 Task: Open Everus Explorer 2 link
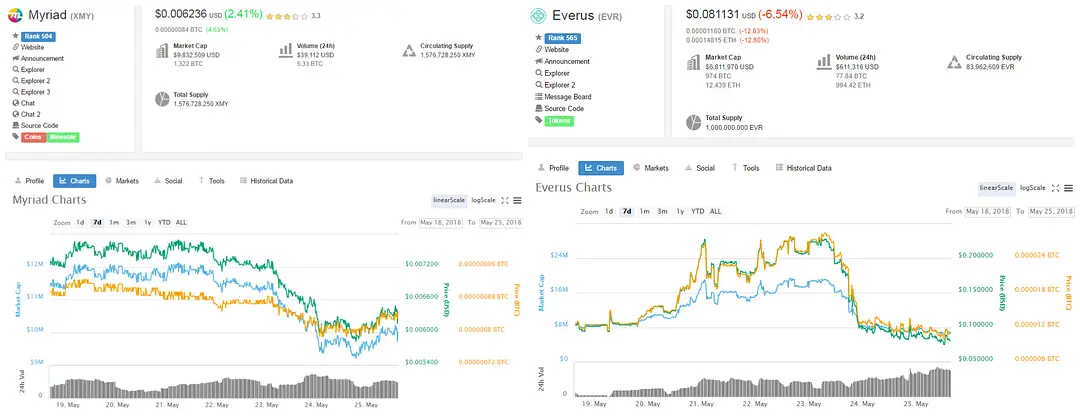559,85
